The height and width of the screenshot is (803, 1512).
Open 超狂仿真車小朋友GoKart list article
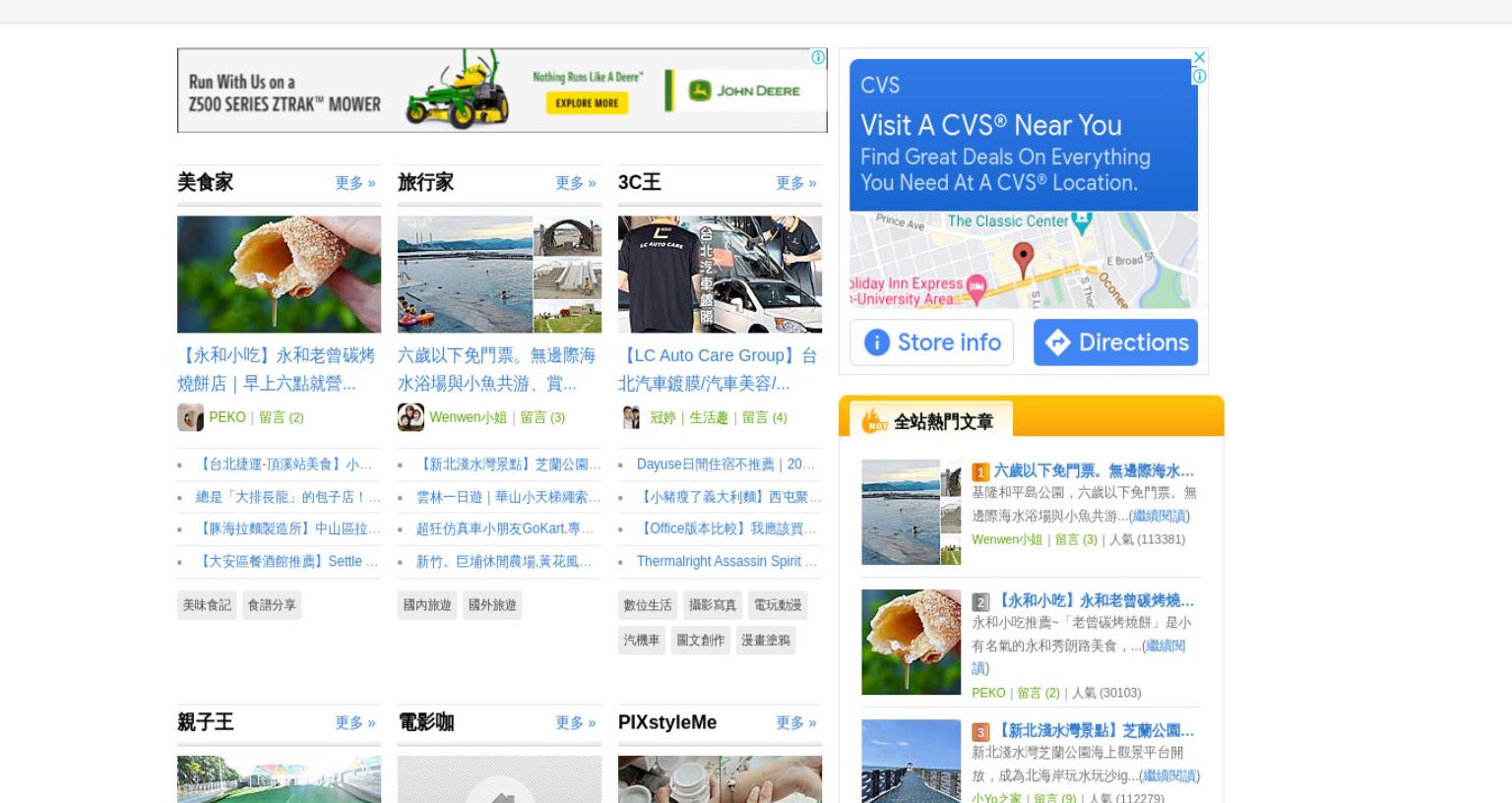[505, 528]
